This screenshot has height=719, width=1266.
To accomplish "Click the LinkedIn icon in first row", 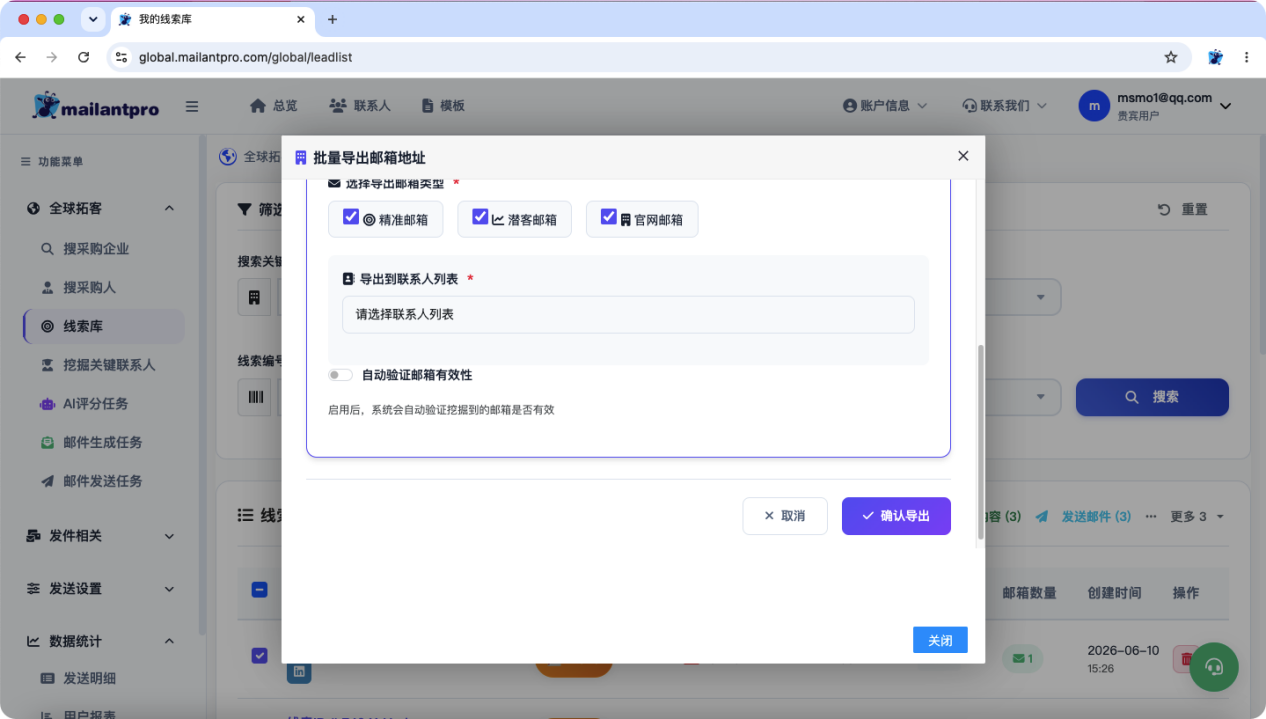I will pos(299,673).
